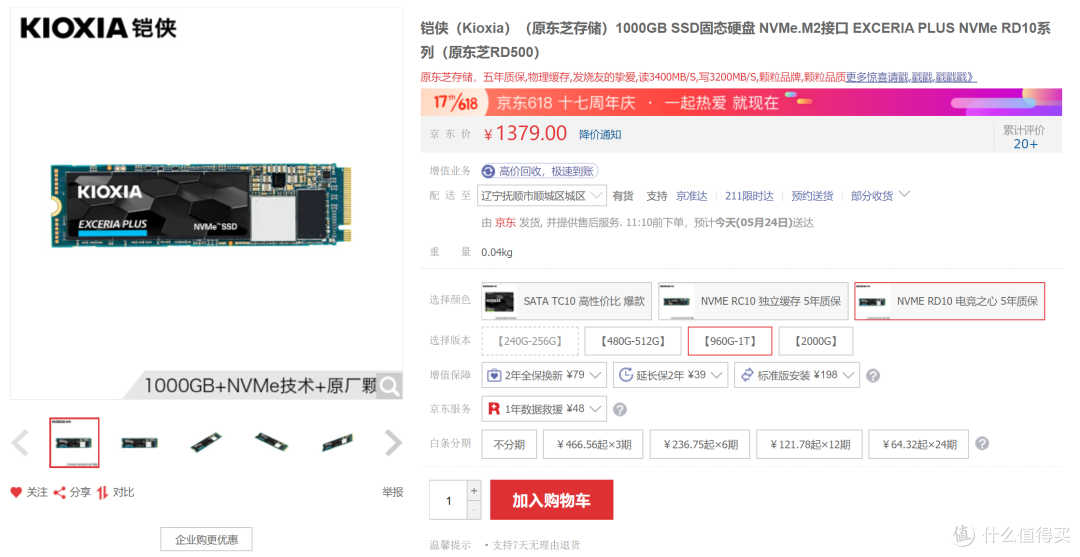Click help icon after 24期 installment option
1080x557 pixels.
pos(982,443)
